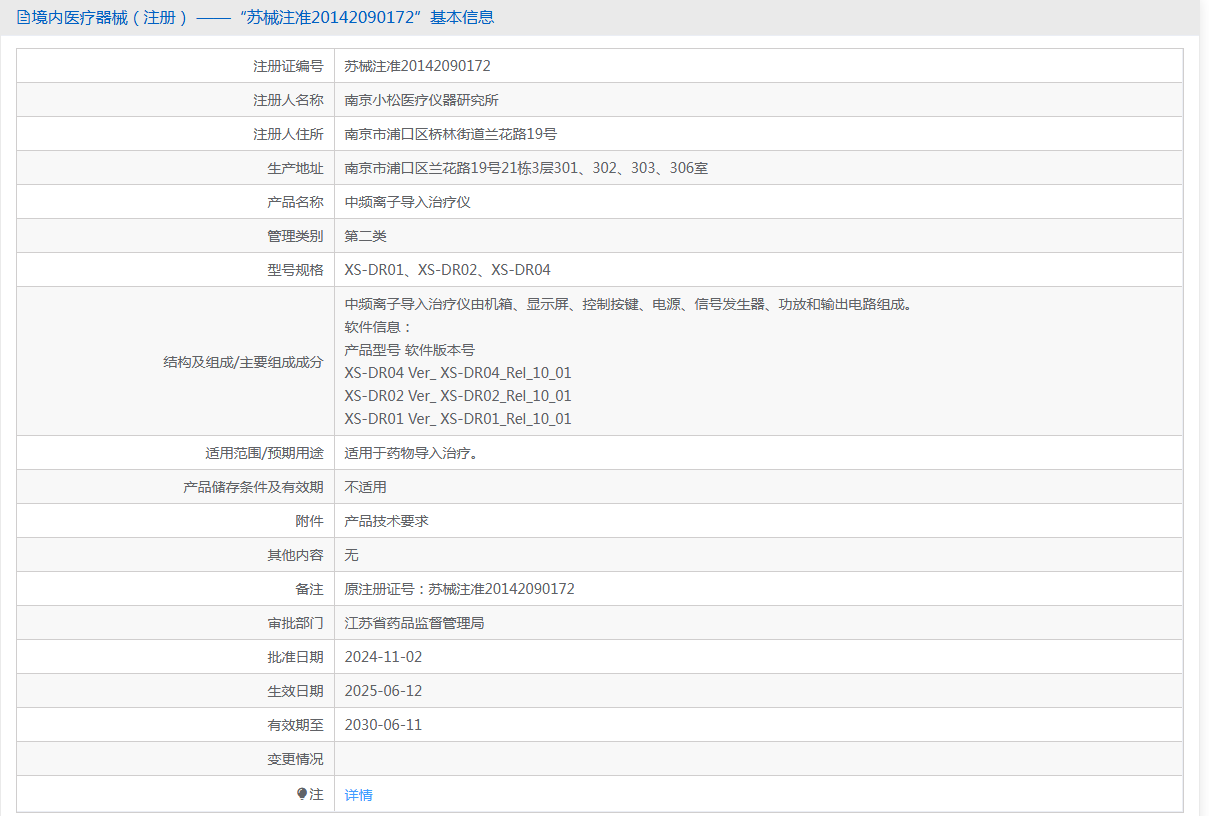This screenshot has width=1209, height=816.
Task: Click the value 无 in 其他内容 row
Action: point(351,555)
